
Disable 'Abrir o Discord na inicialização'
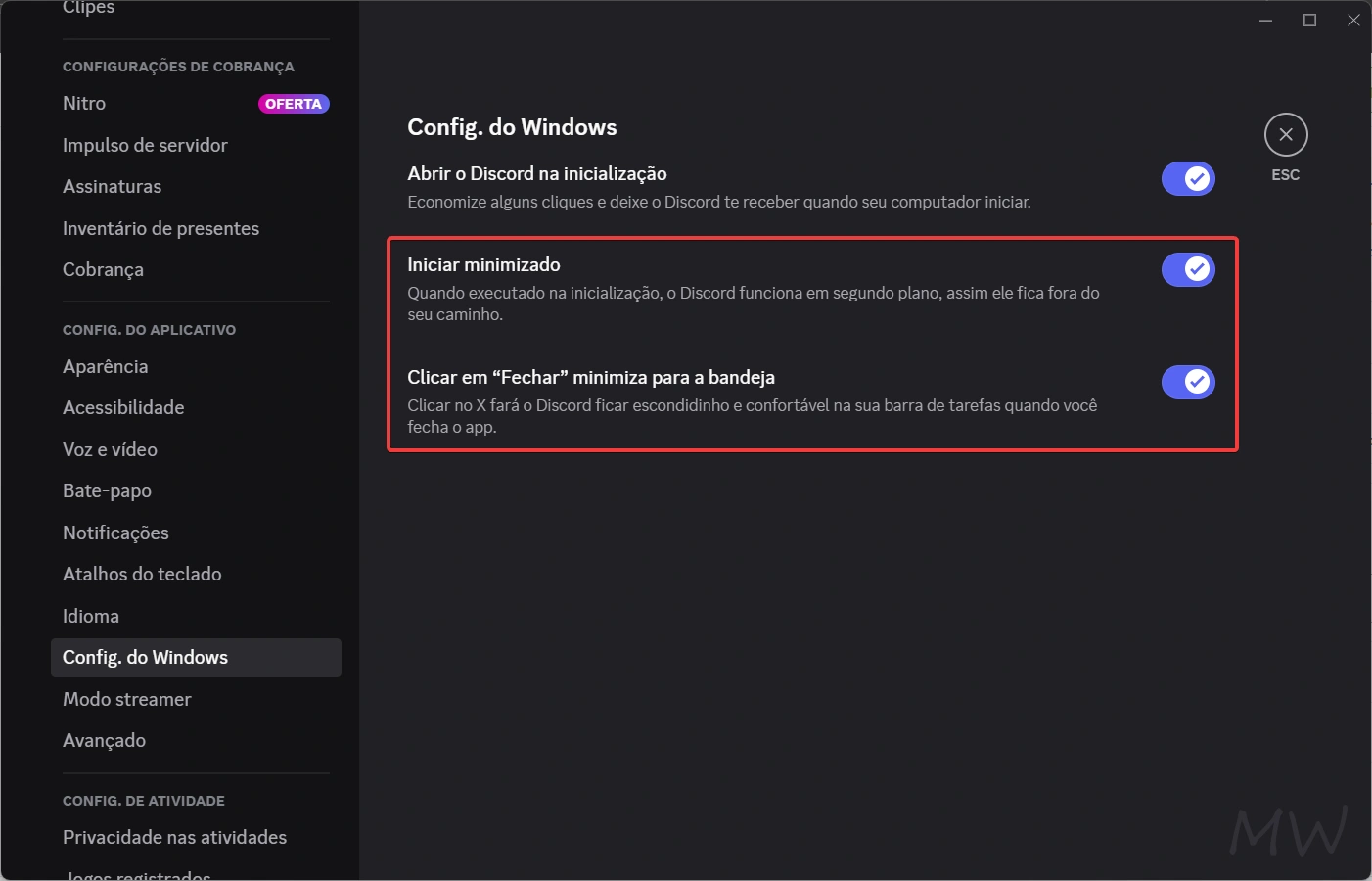(1188, 178)
